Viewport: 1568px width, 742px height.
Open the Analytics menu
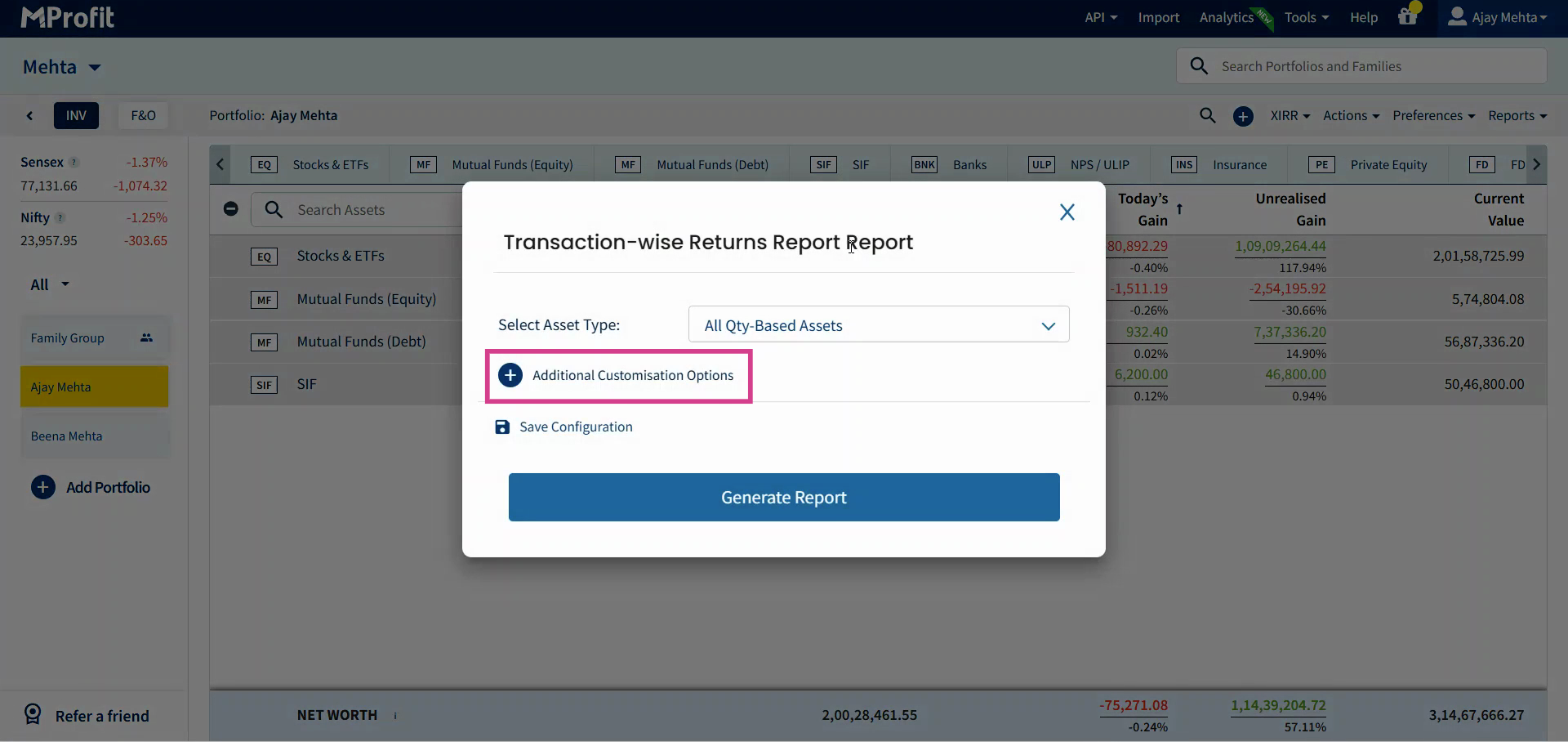(x=1227, y=17)
